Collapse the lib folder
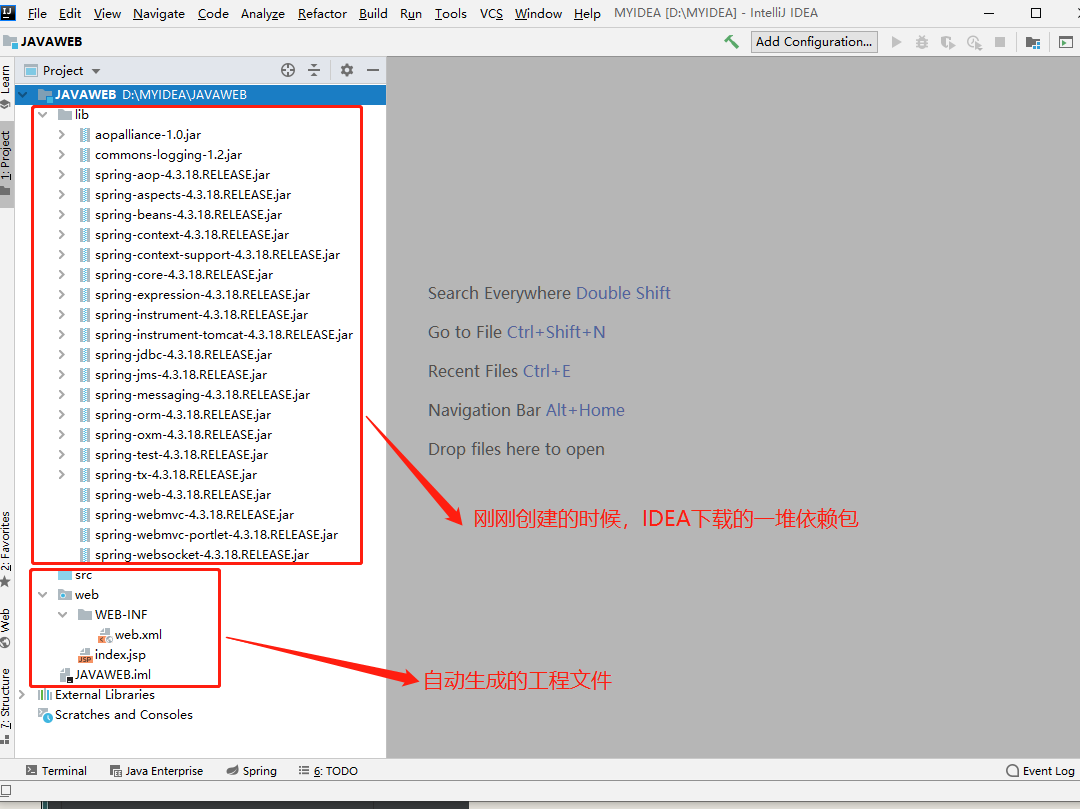Screen dimensions: 1080x809 (43, 114)
